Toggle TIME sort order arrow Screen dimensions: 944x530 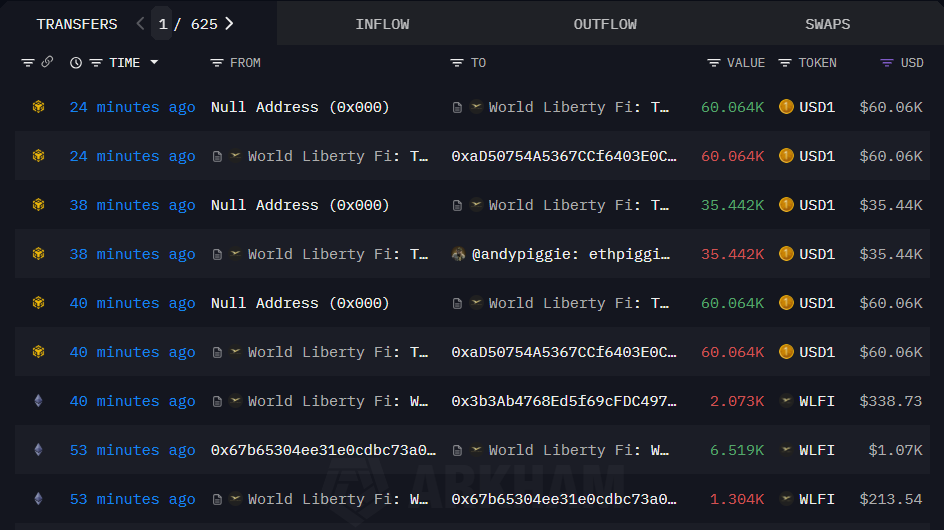click(x=154, y=63)
